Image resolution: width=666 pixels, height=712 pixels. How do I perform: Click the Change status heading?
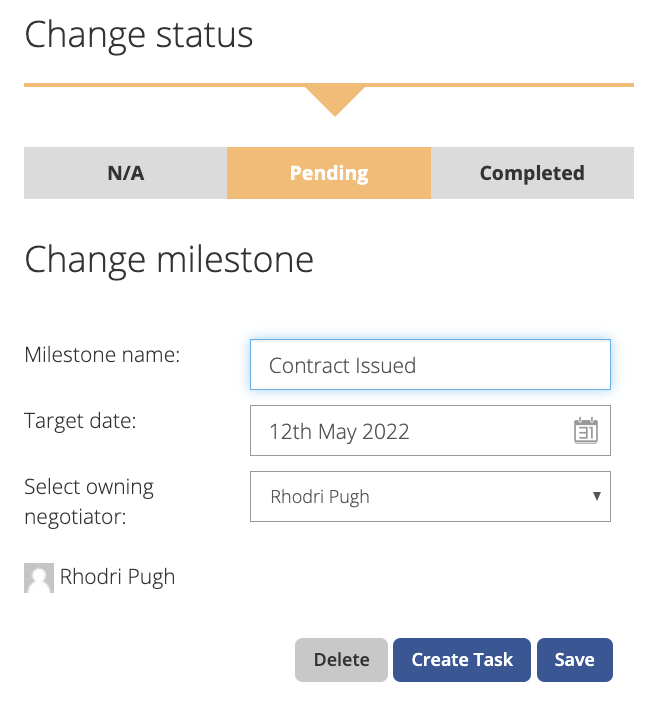click(x=138, y=35)
